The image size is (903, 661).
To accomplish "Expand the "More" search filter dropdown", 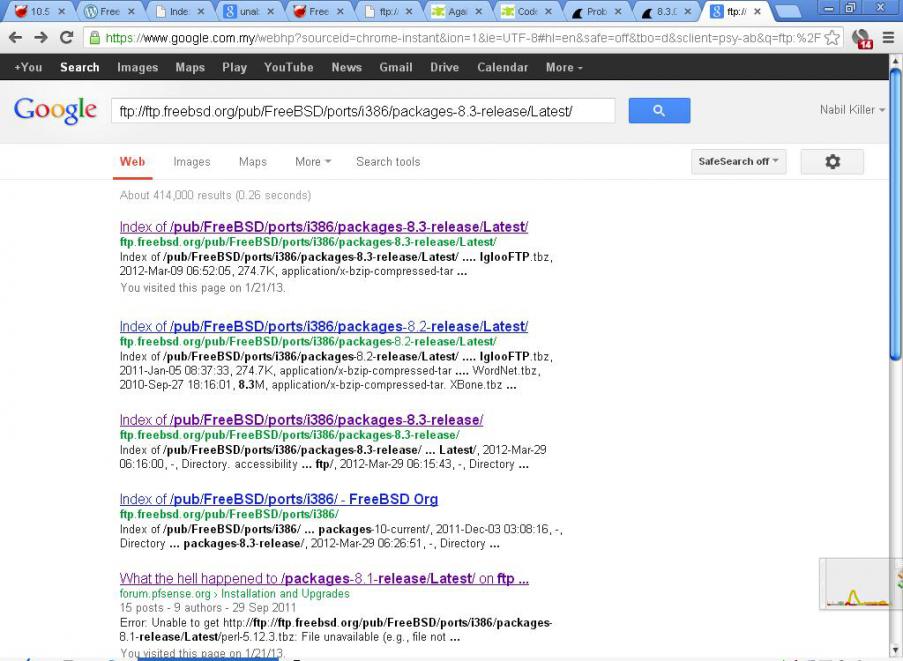I will tap(313, 162).
